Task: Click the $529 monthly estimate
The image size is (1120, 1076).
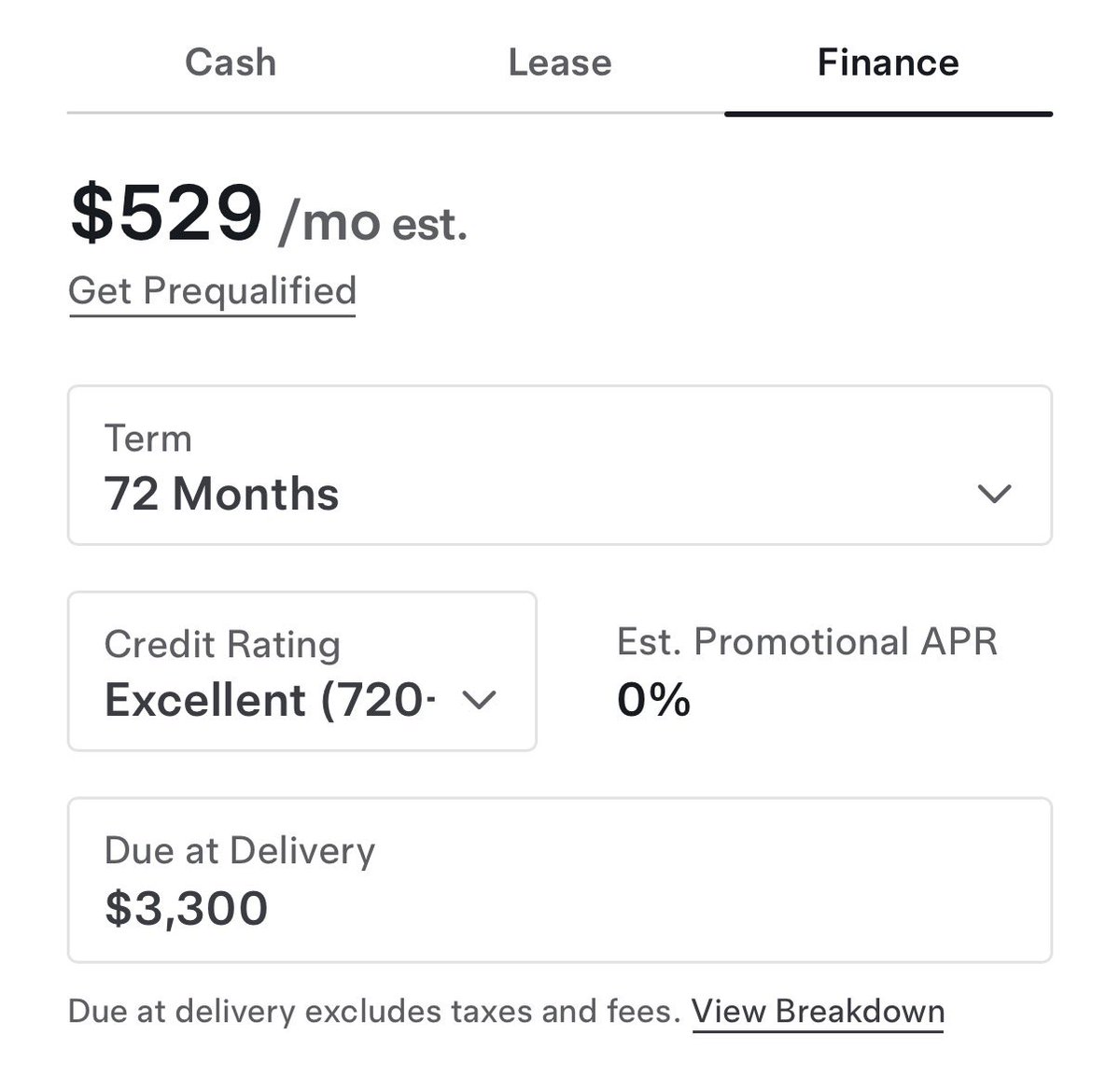Action: (166, 214)
